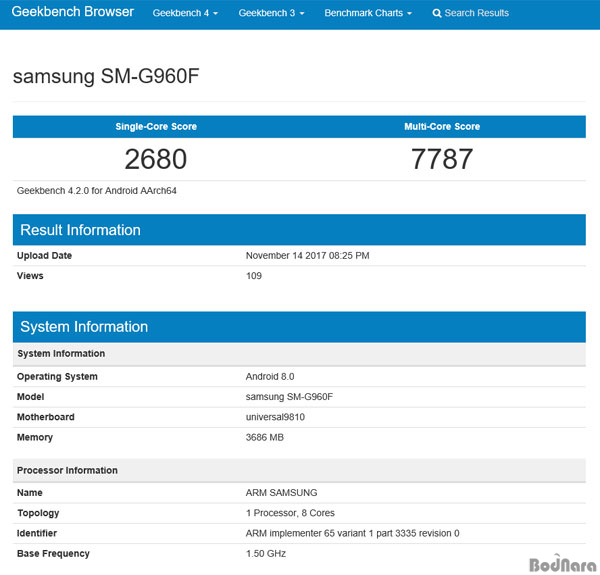The width and height of the screenshot is (600, 575).
Task: Click the Topology label
Action: coord(38,513)
